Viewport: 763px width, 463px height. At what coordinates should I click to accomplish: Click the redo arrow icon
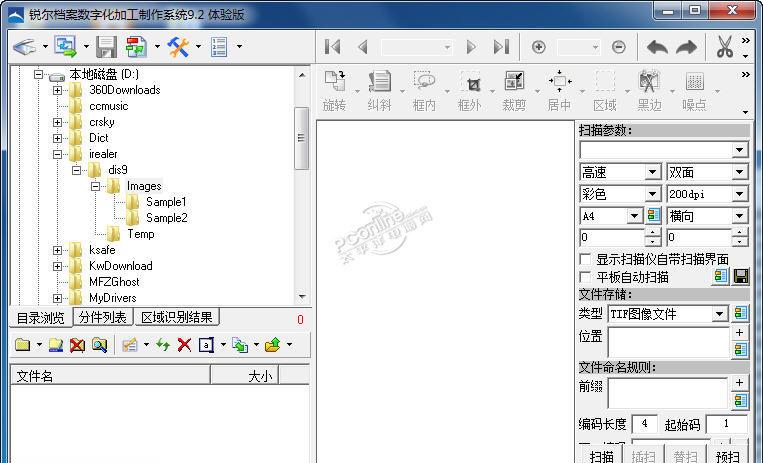point(687,47)
